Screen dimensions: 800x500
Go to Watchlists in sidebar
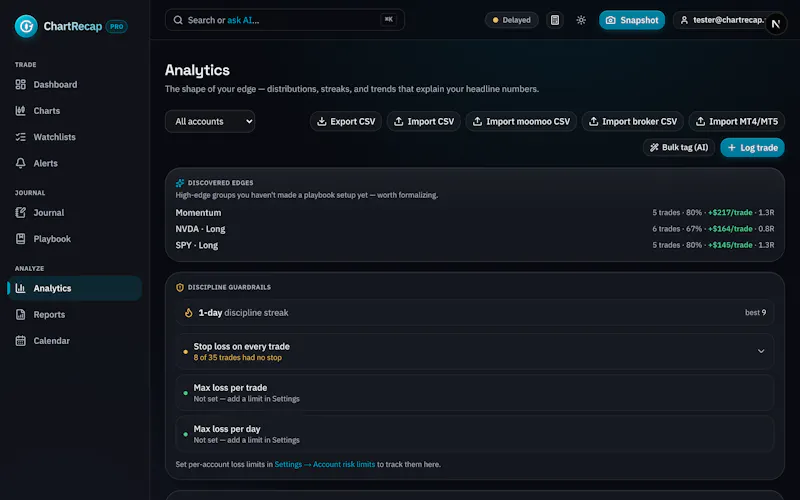[74, 137]
